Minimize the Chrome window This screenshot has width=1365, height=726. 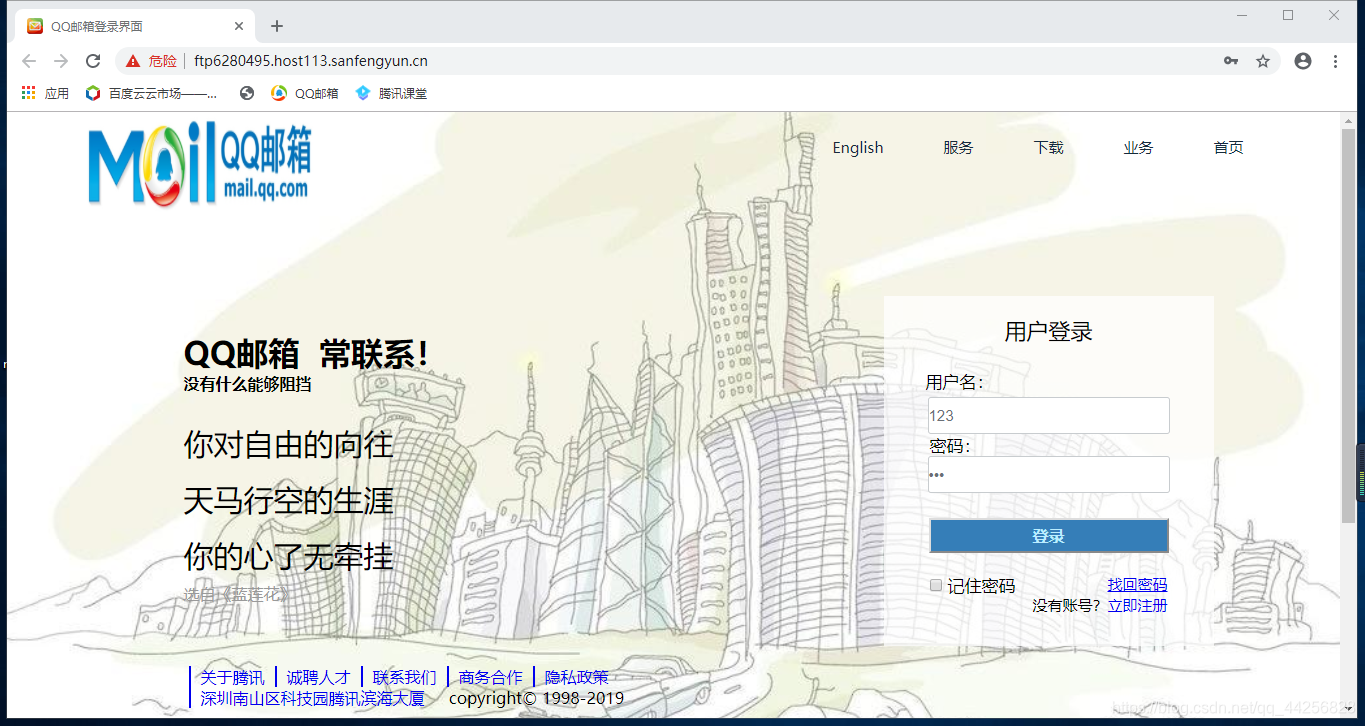click(x=1242, y=15)
